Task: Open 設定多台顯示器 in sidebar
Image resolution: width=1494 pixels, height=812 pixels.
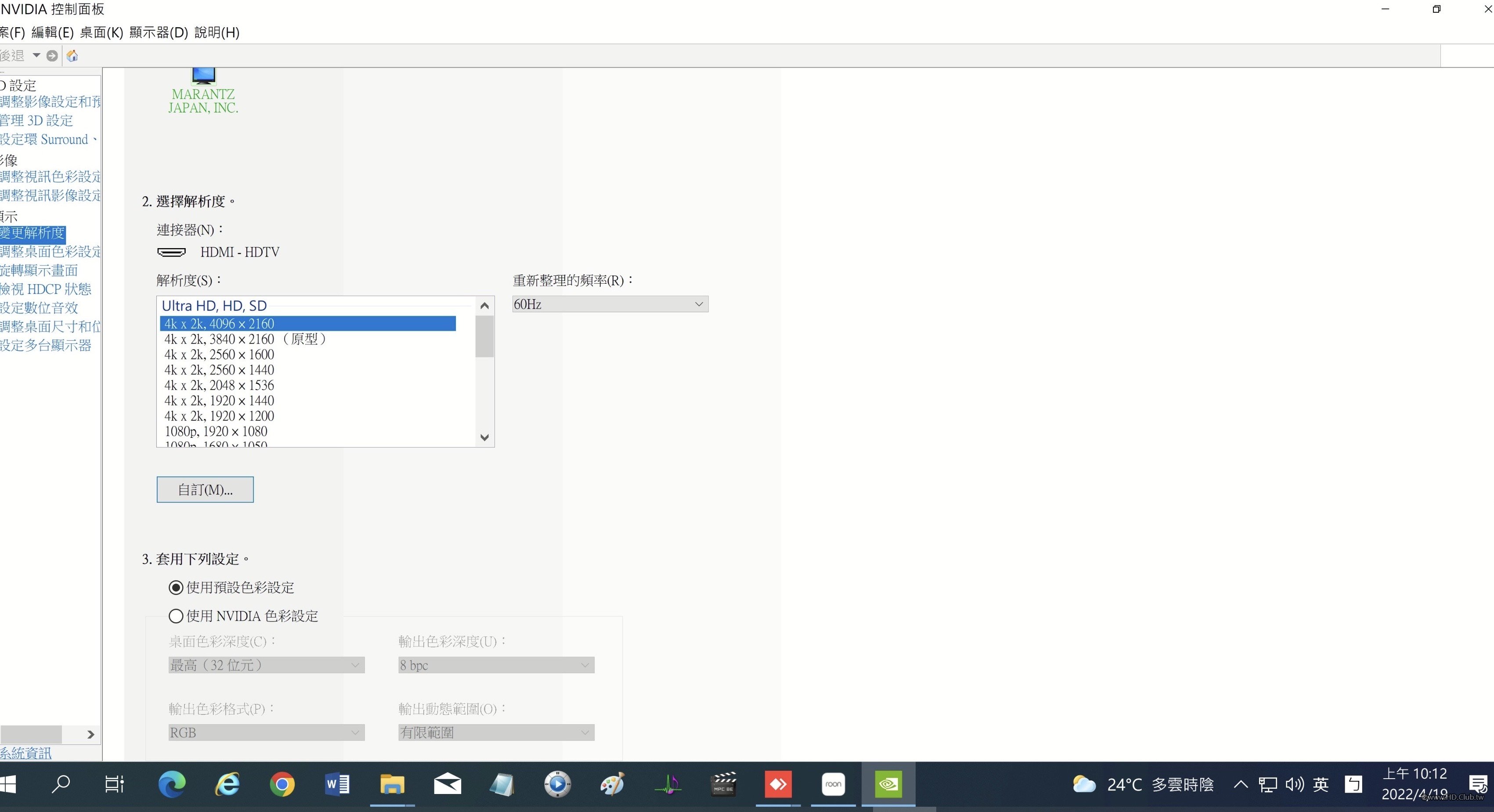Action: (x=46, y=345)
